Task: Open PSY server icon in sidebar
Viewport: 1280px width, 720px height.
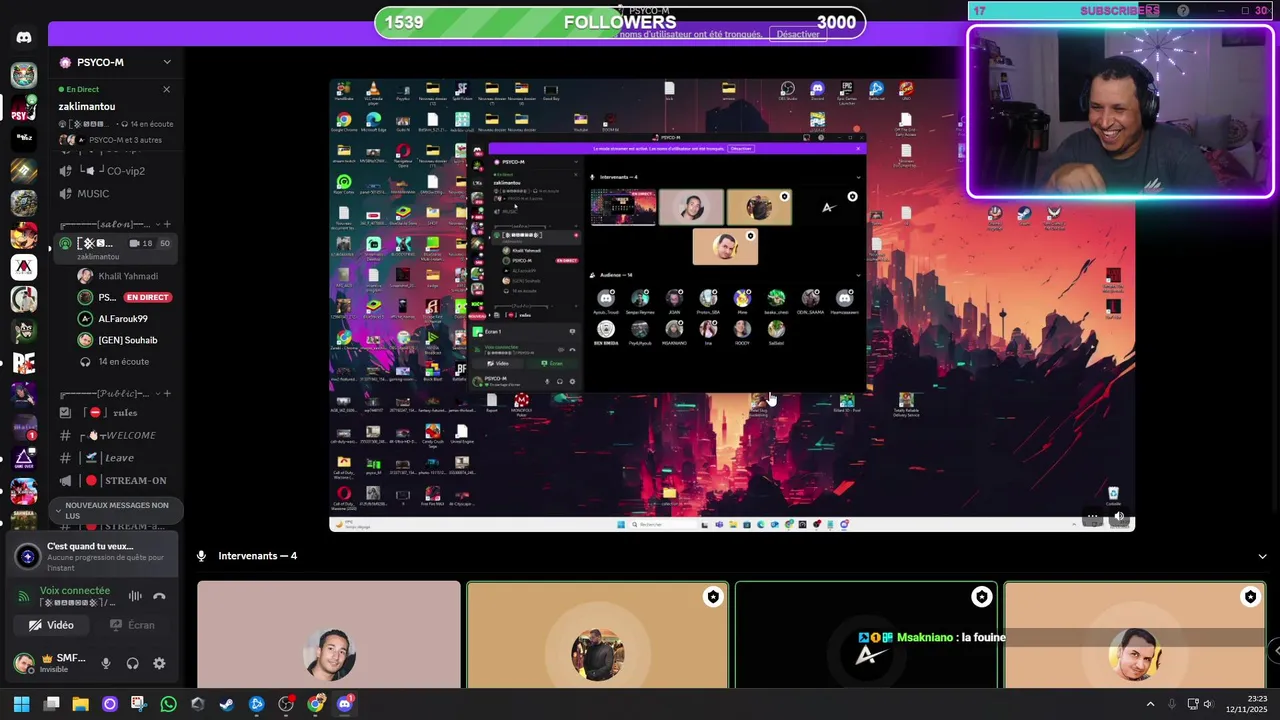Action: coord(24,107)
